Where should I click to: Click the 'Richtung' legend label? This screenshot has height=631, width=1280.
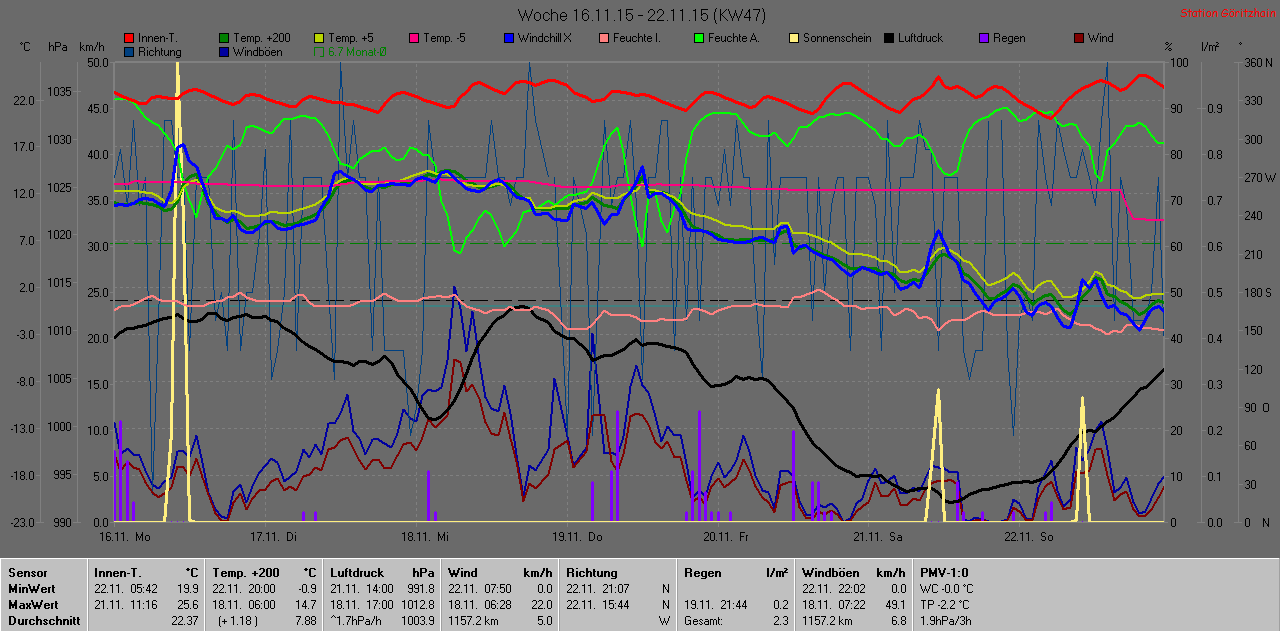(160, 51)
